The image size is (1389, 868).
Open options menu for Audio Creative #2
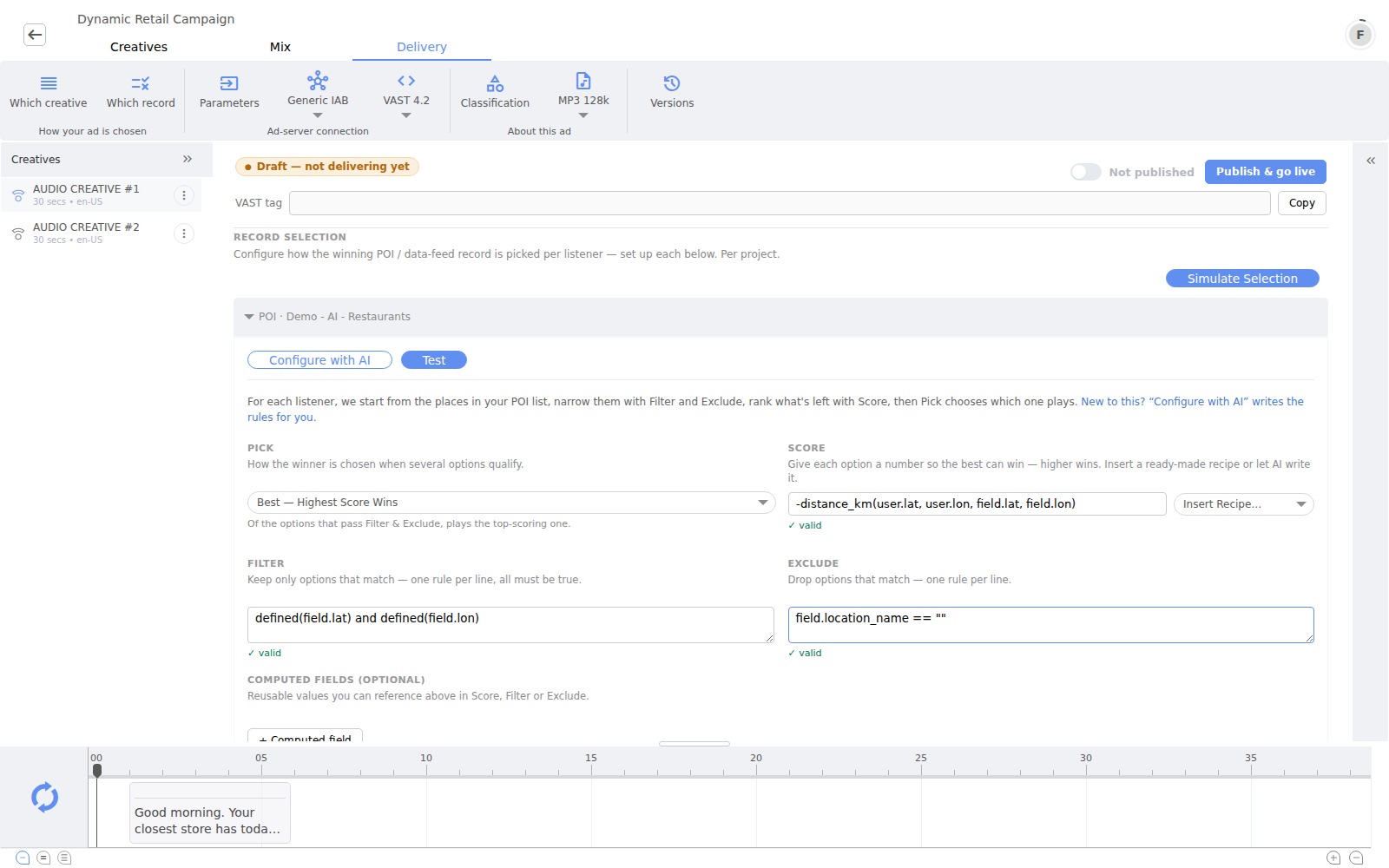coord(184,233)
